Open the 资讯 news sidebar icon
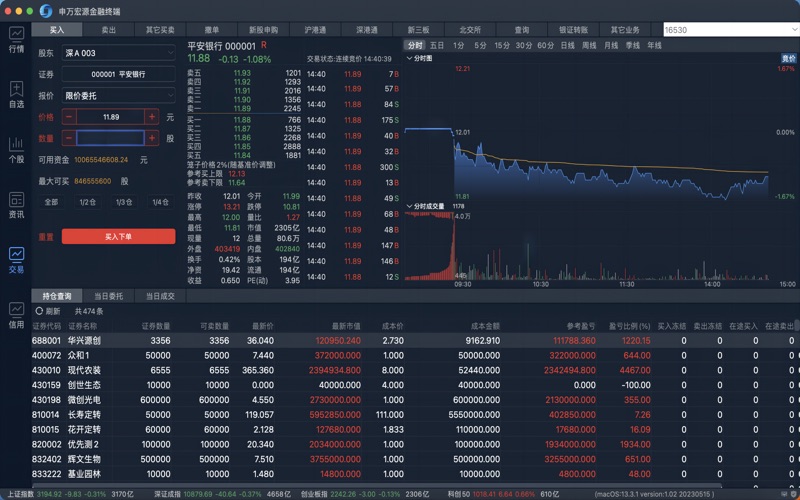 click(16, 205)
